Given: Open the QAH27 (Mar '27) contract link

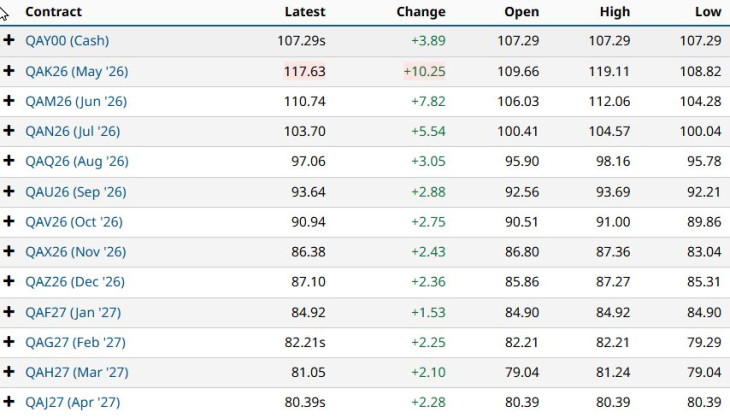Looking at the screenshot, I should [x=76, y=372].
